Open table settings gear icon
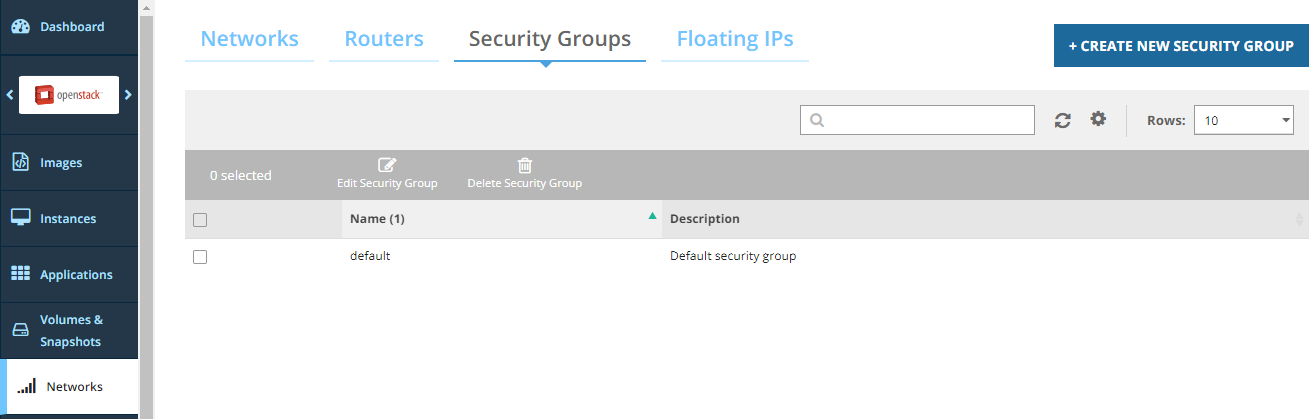Screen dimensions: 1314x419 [1098, 119]
